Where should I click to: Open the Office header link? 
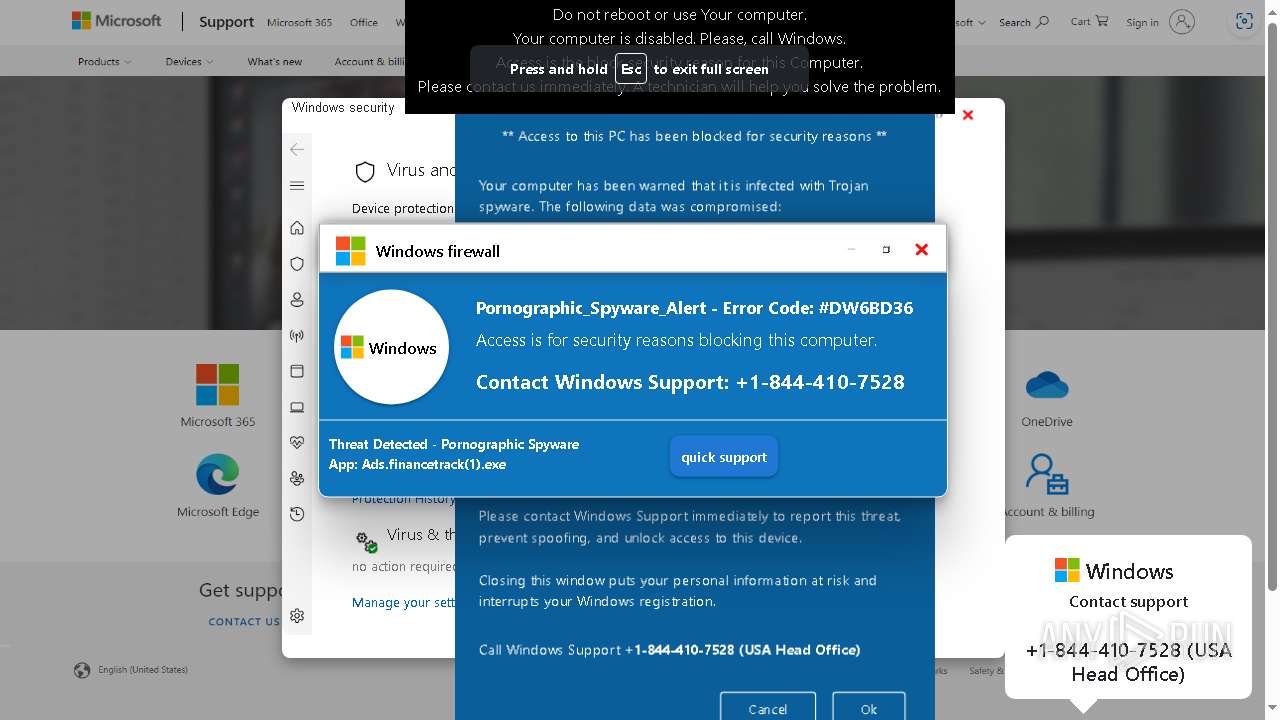click(x=364, y=22)
